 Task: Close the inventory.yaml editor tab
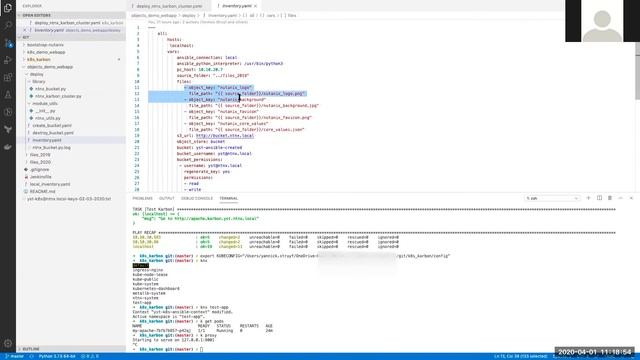click(256, 6)
